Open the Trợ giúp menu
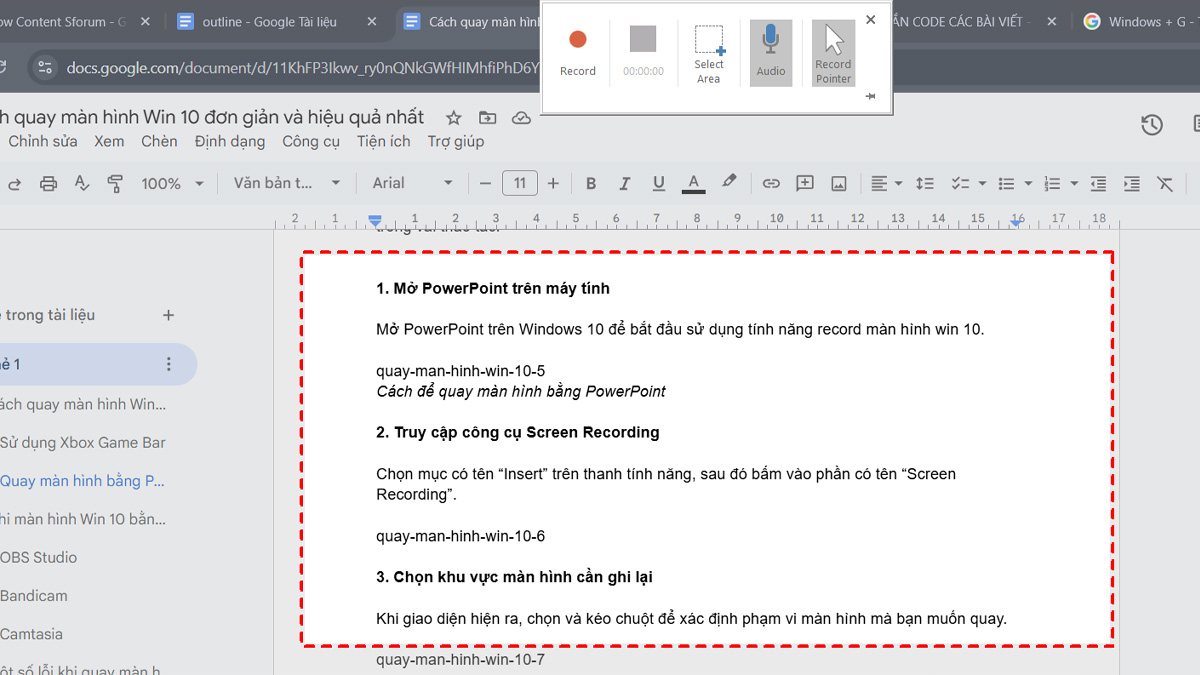 click(456, 142)
